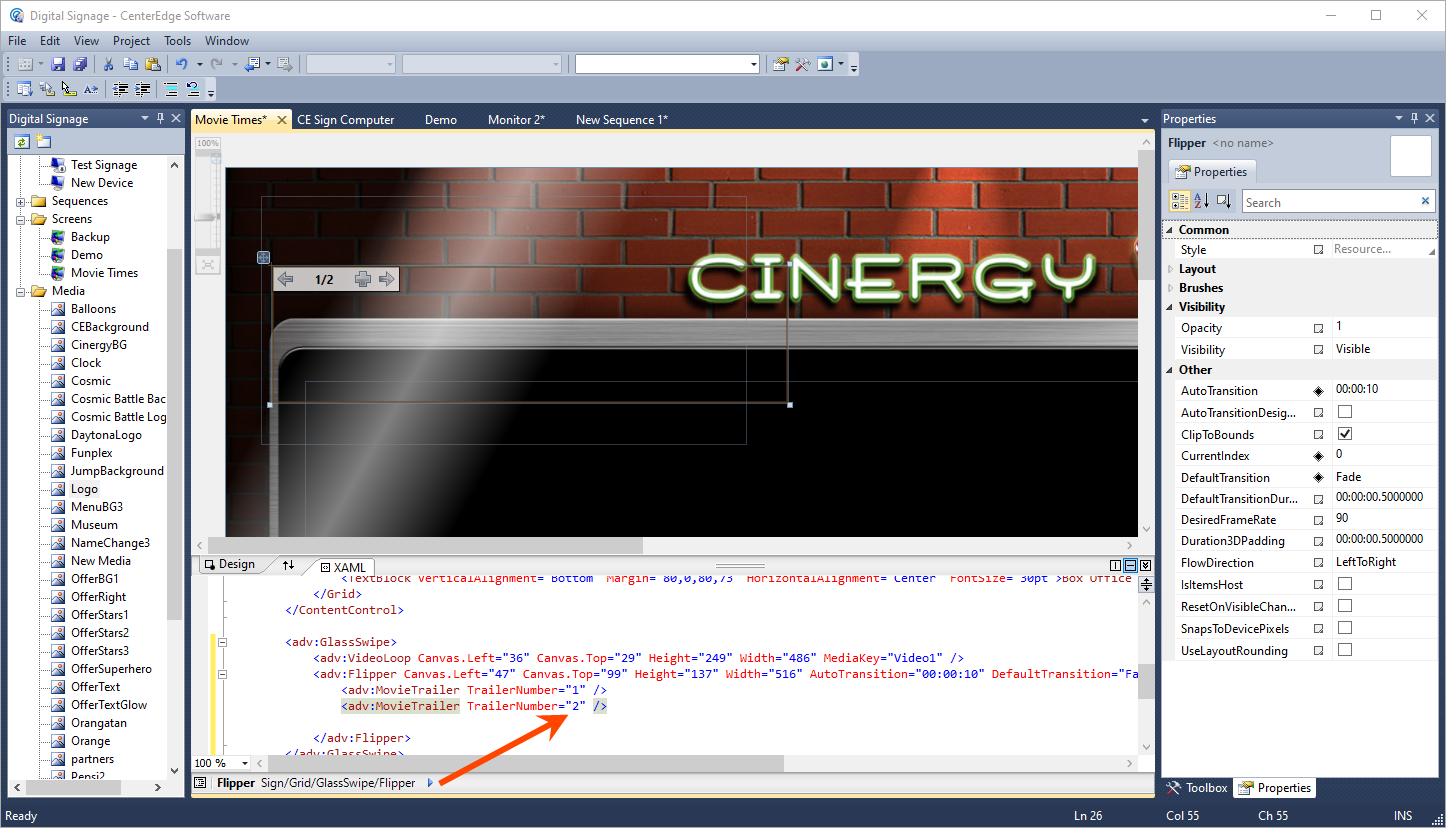
Task: Click the new item icon in Digital Signage panel
Action: click(43, 142)
